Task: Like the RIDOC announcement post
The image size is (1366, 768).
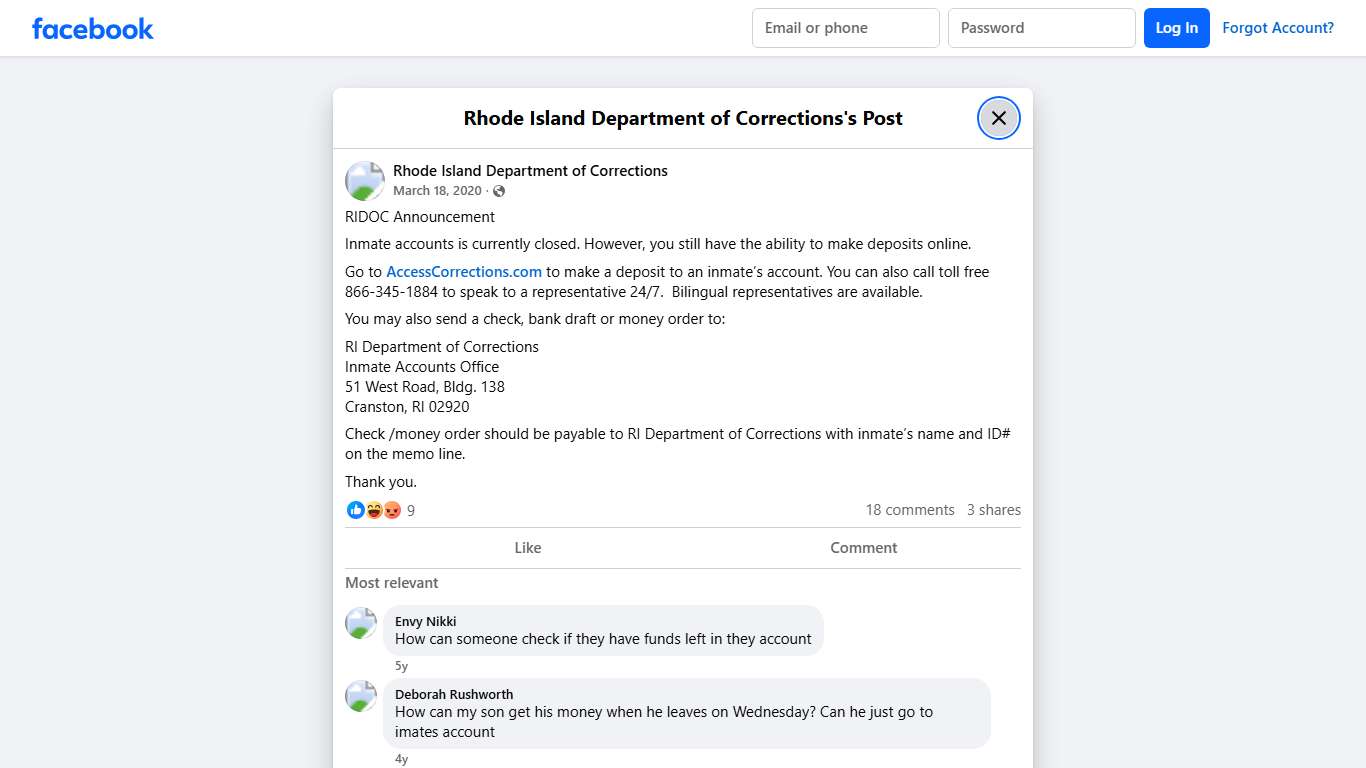Action: [x=527, y=548]
